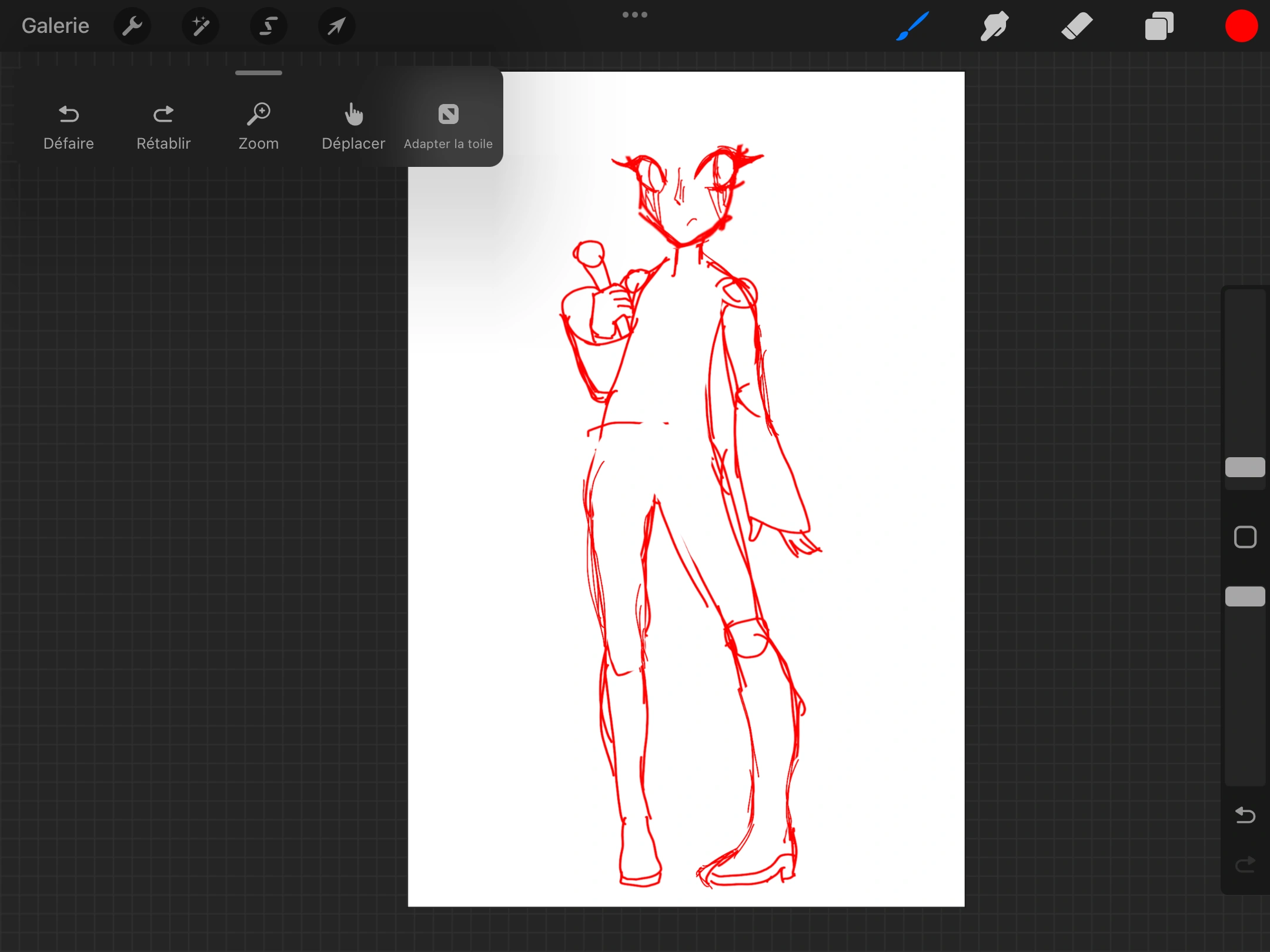Tap Défaire in the quick menu
Image resolution: width=1270 pixels, height=952 pixels.
(69, 126)
